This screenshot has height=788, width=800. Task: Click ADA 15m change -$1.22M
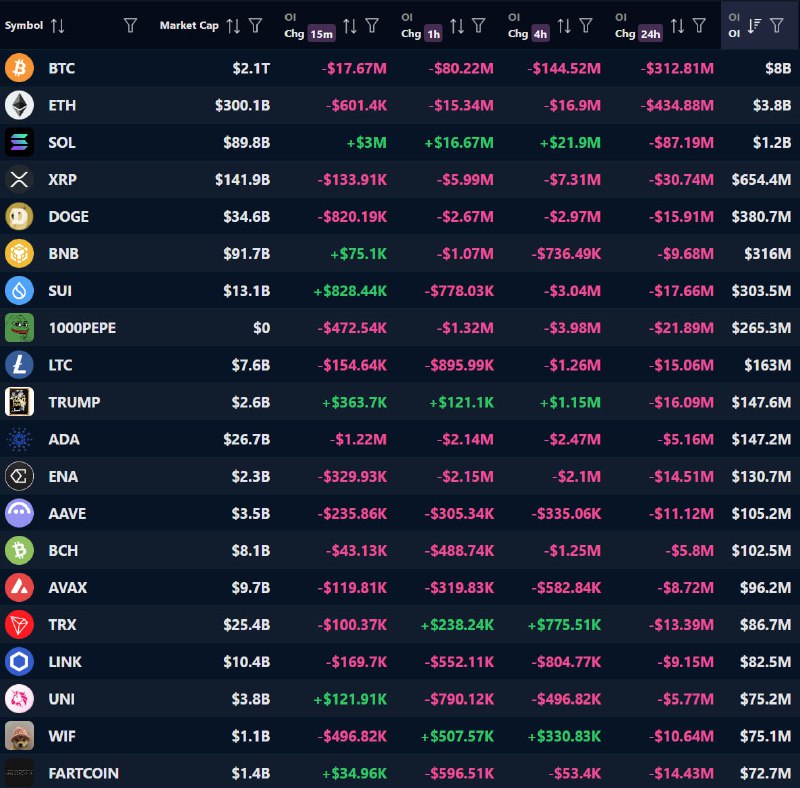(x=358, y=439)
